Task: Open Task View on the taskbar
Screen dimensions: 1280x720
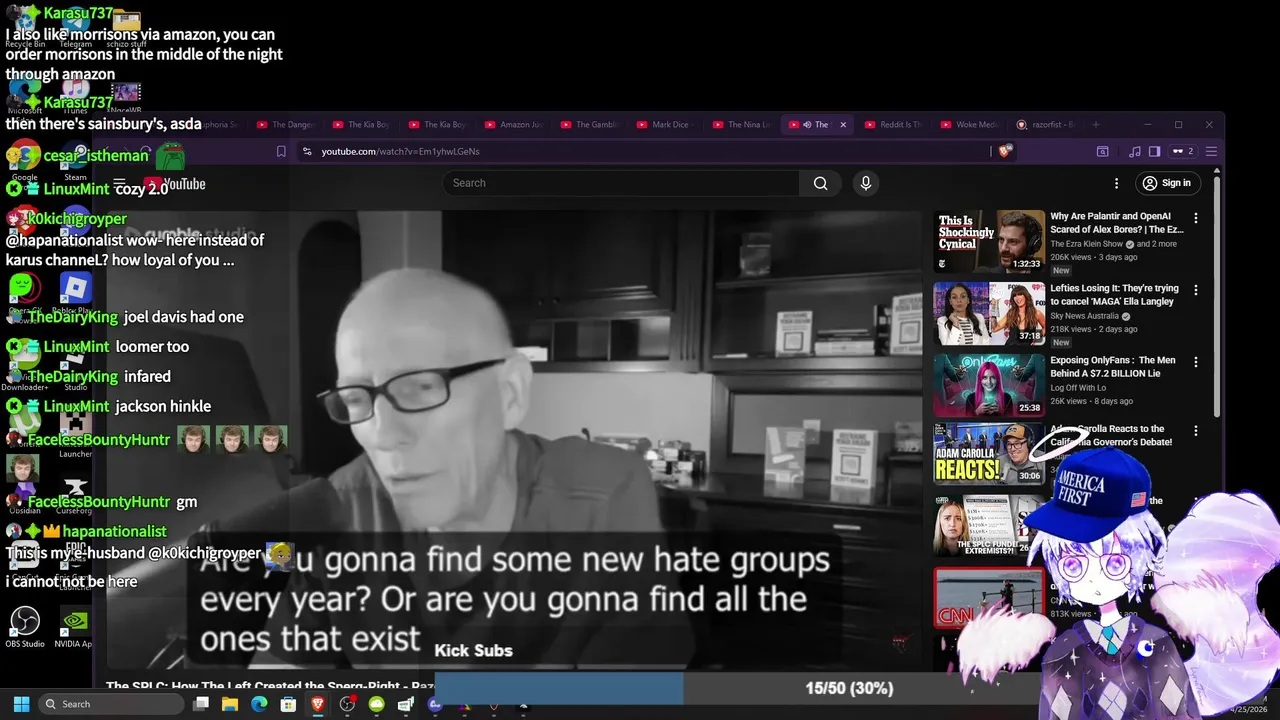Action: tap(201, 704)
